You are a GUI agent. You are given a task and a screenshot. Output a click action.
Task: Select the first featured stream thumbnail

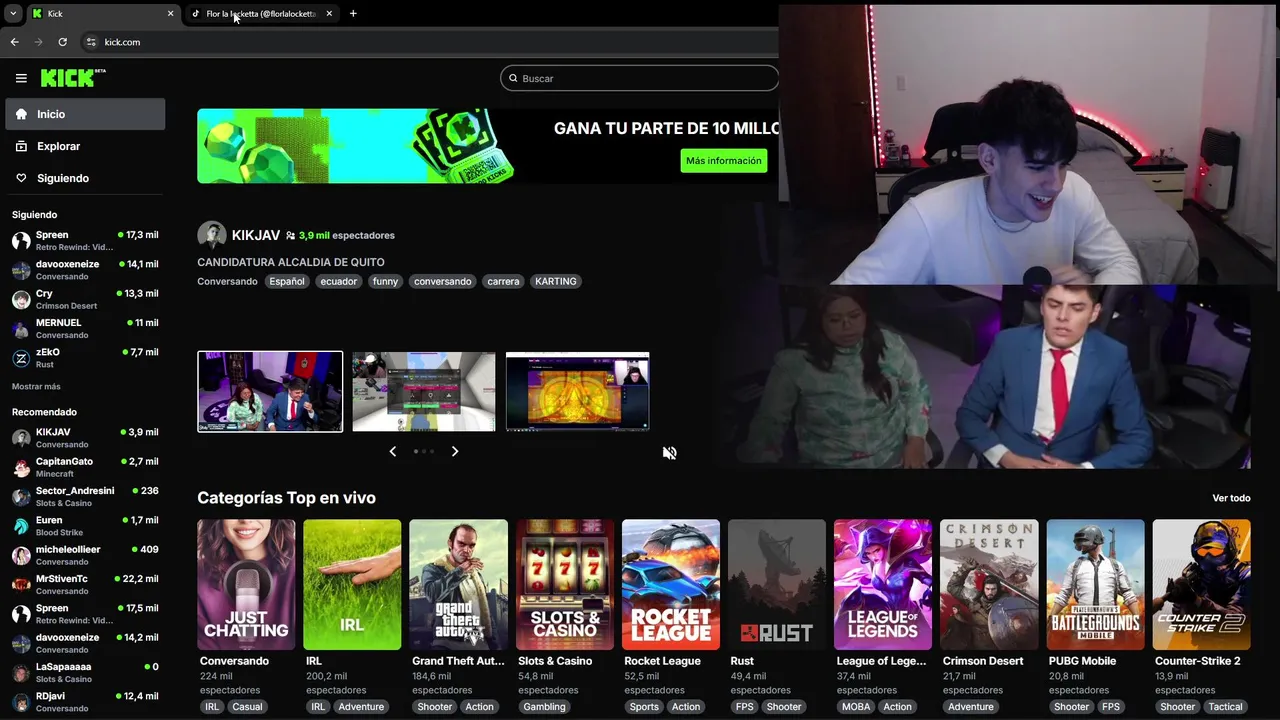click(x=270, y=391)
